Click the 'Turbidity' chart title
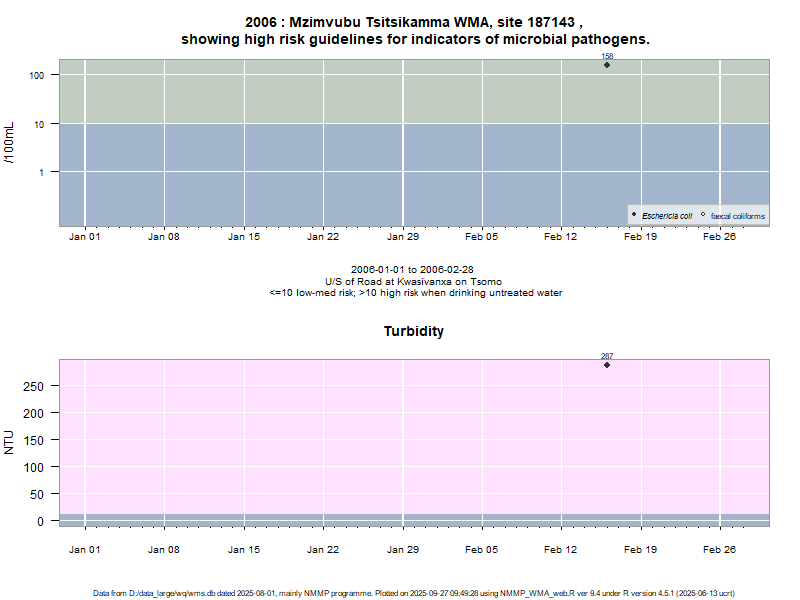 pyautogui.click(x=414, y=331)
